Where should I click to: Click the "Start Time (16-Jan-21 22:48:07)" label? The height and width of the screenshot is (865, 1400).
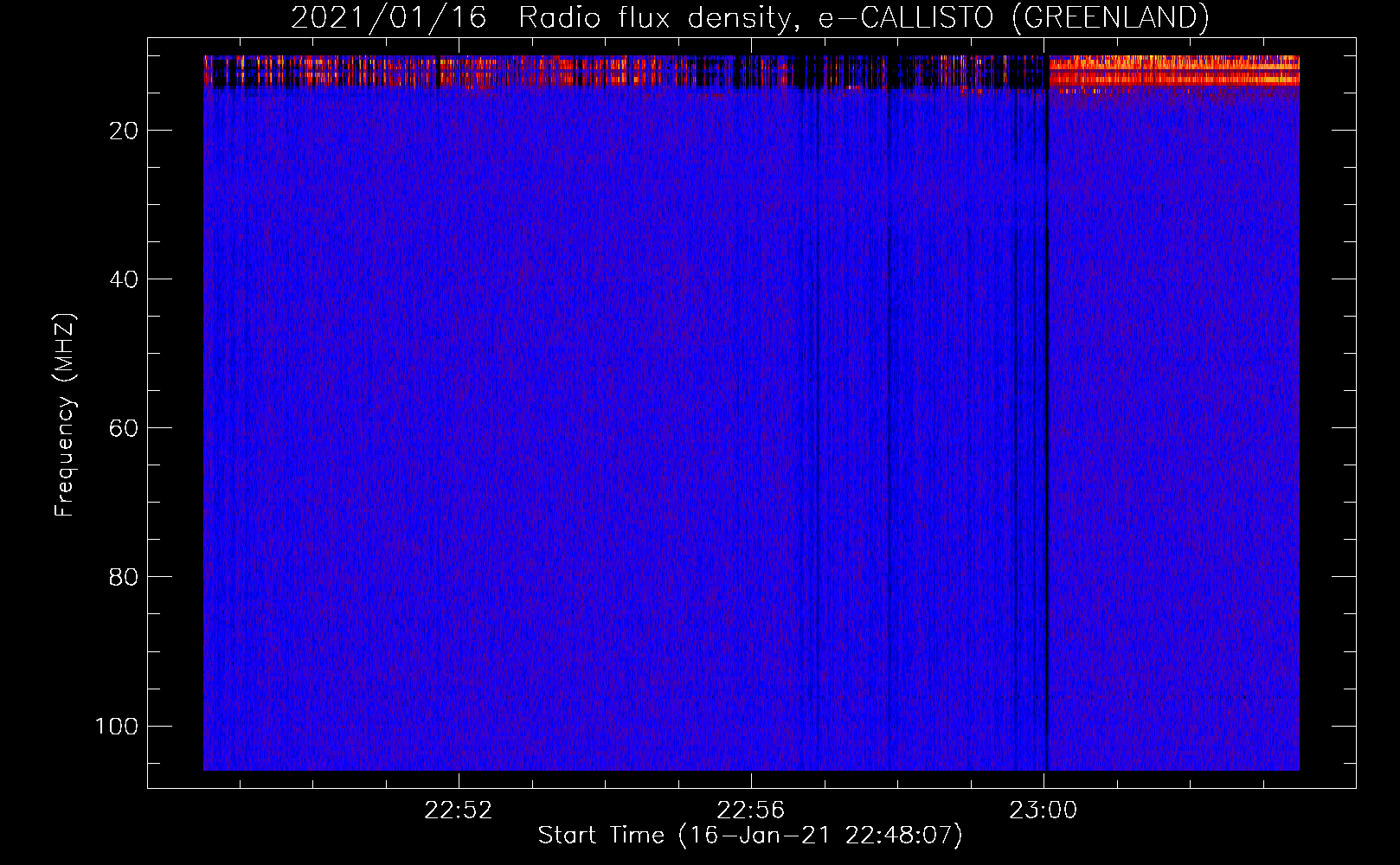click(x=750, y=836)
